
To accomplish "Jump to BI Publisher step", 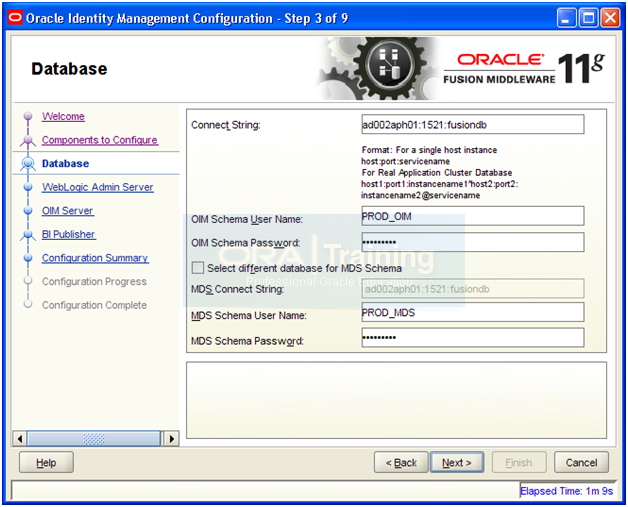I will [x=68, y=234].
